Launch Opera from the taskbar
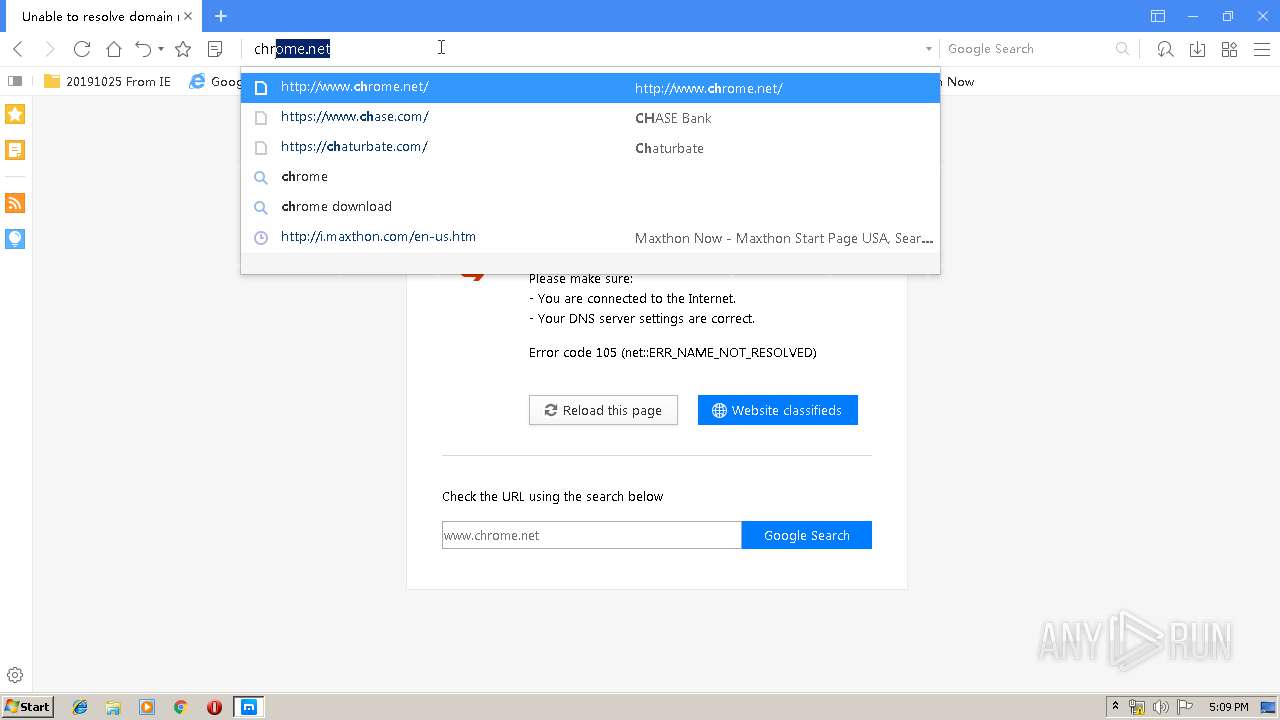The image size is (1280, 720). click(214, 707)
